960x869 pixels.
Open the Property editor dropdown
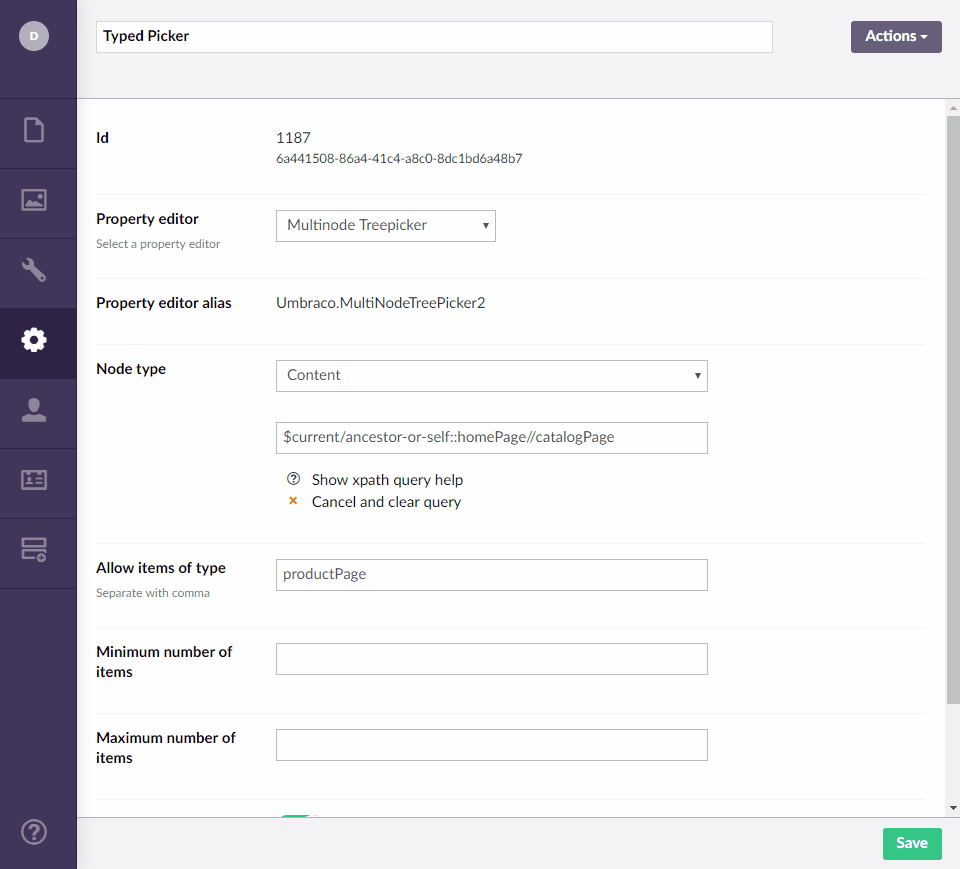pos(385,226)
